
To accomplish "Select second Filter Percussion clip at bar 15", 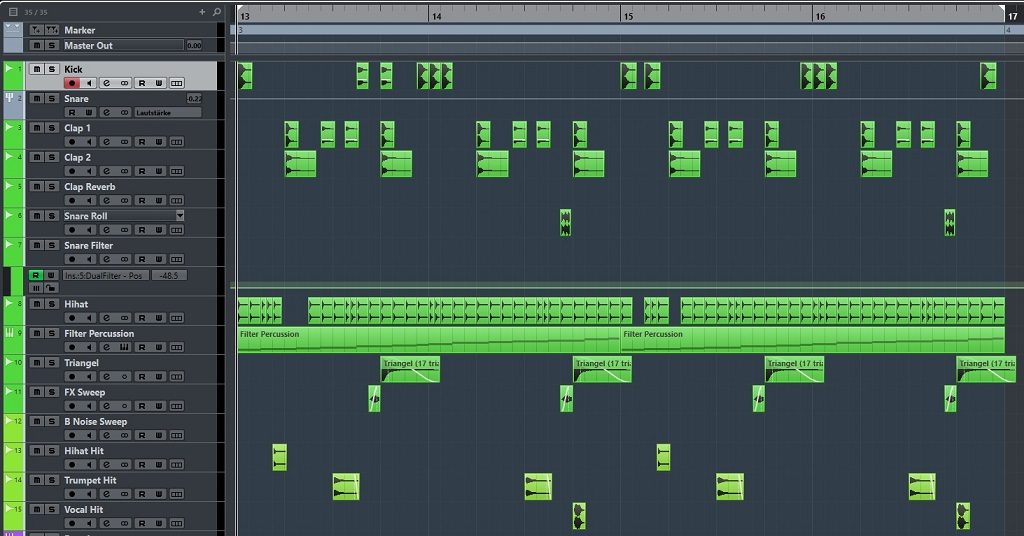I will point(813,340).
